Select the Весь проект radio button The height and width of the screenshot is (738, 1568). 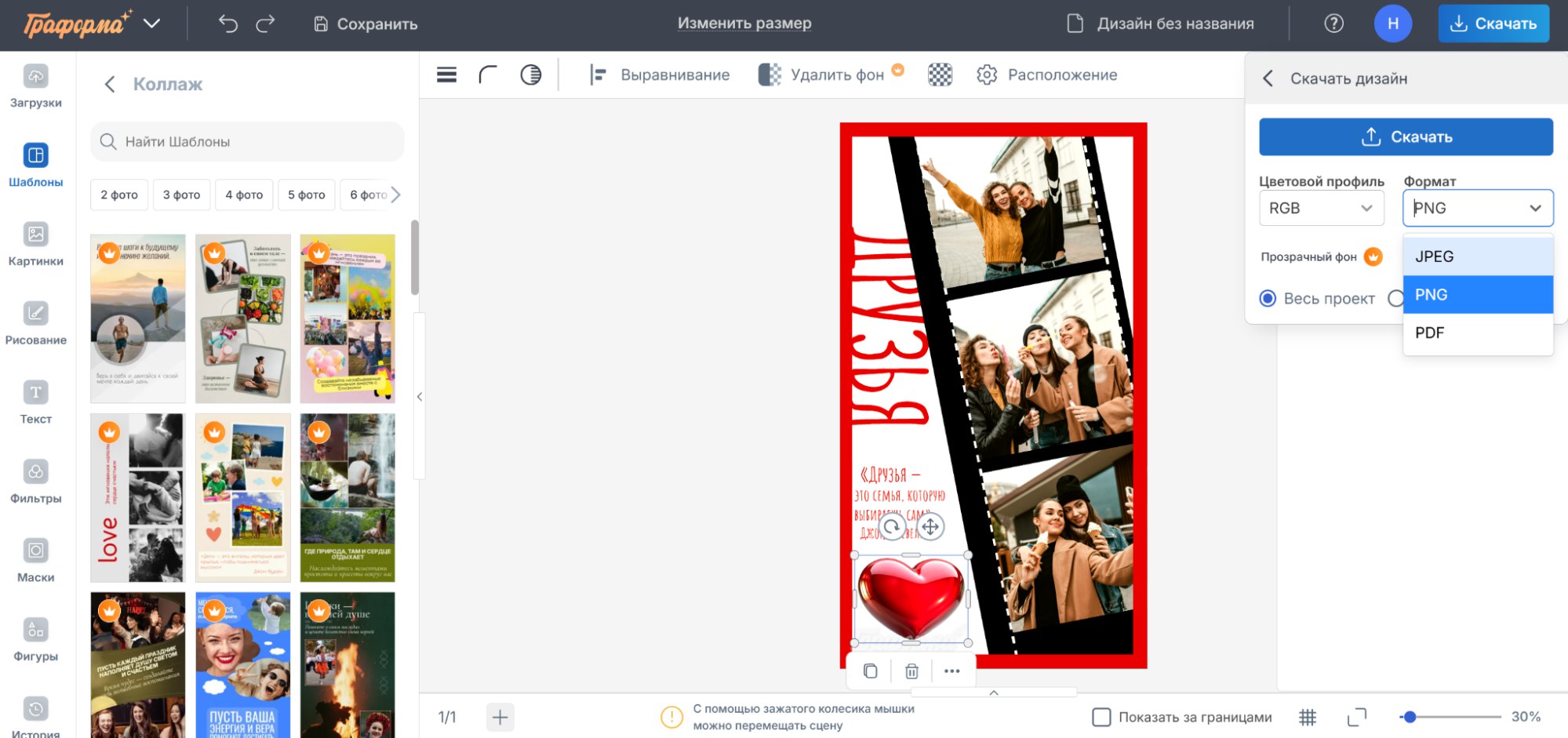(x=1268, y=299)
